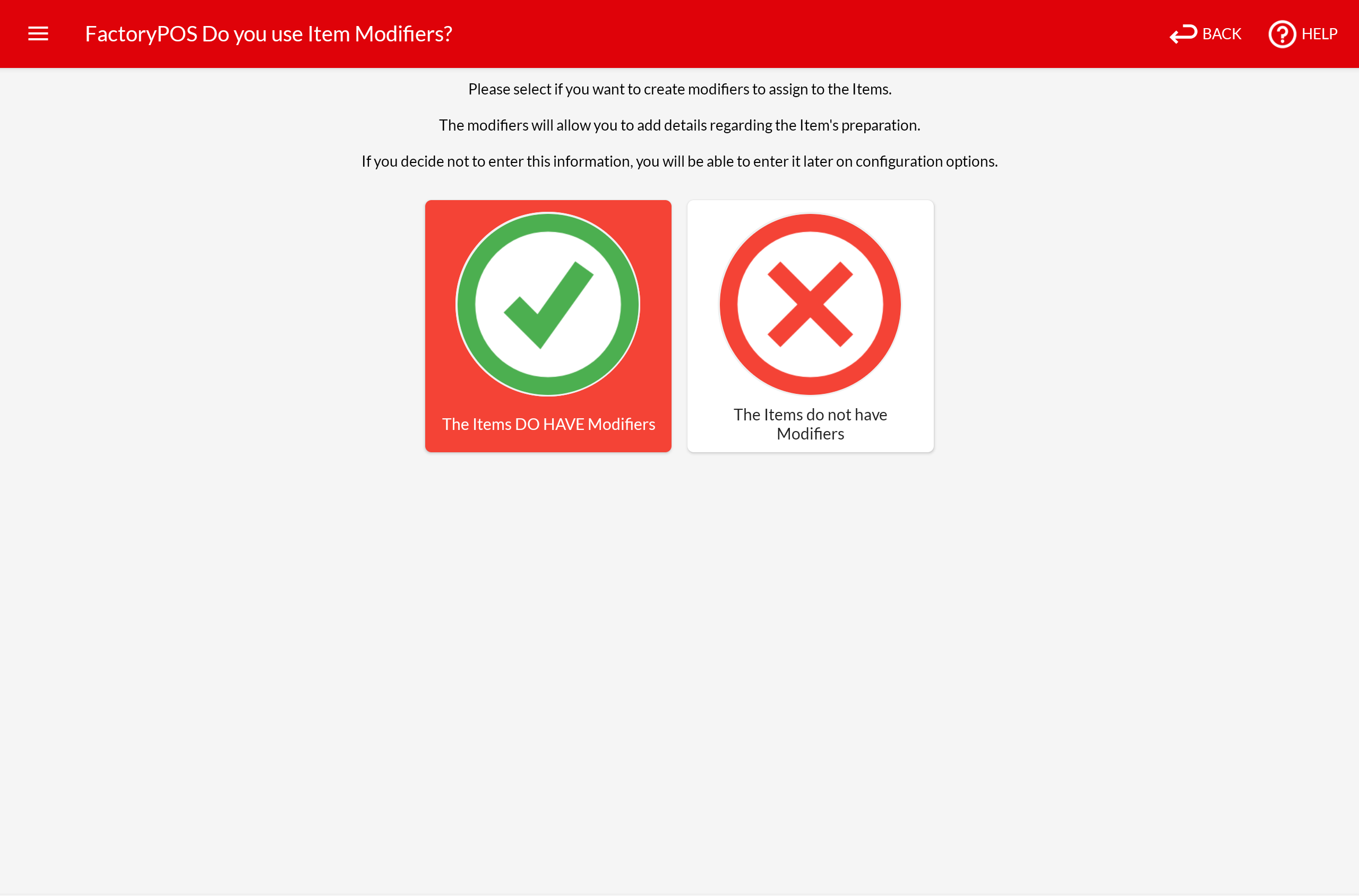Click the 'Do you use Item Modifiers?' title
The height and width of the screenshot is (896, 1359).
point(327,34)
